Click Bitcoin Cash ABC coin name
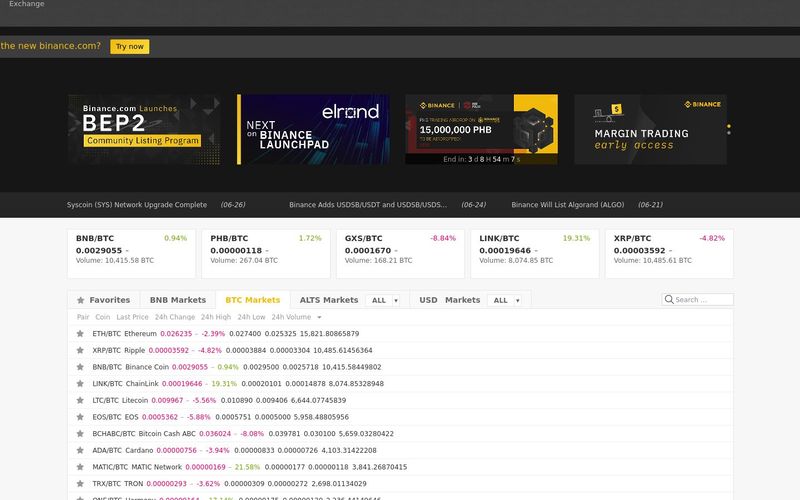 click(x=167, y=434)
